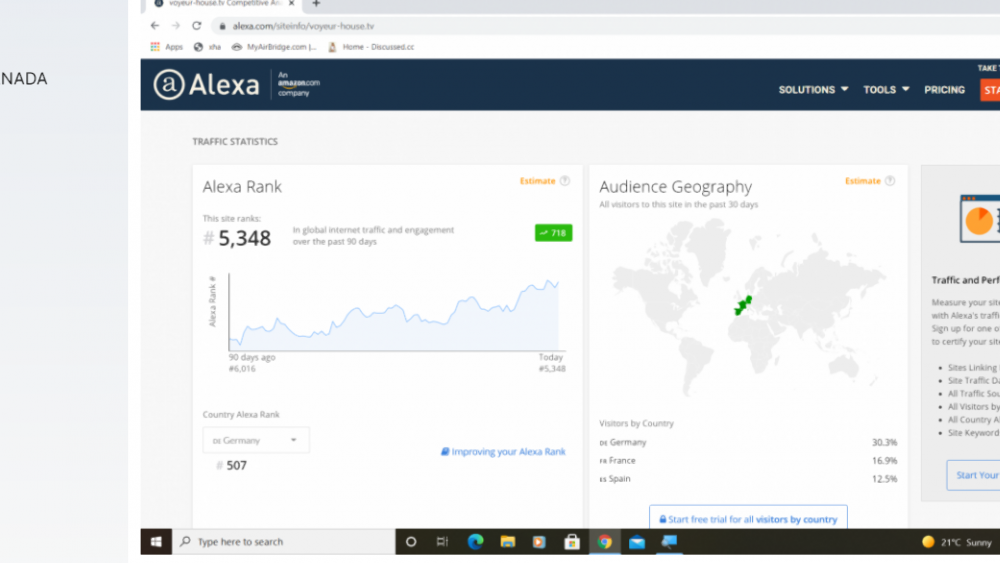This screenshot has height=563, width=1000.
Task: Open the Windows Start menu
Action: [x=156, y=542]
